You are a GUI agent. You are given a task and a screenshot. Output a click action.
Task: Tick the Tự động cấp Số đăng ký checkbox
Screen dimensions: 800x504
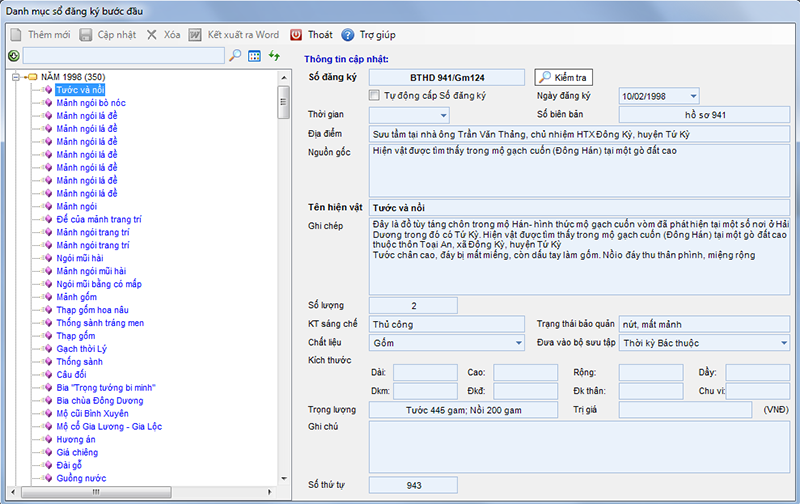[374, 95]
